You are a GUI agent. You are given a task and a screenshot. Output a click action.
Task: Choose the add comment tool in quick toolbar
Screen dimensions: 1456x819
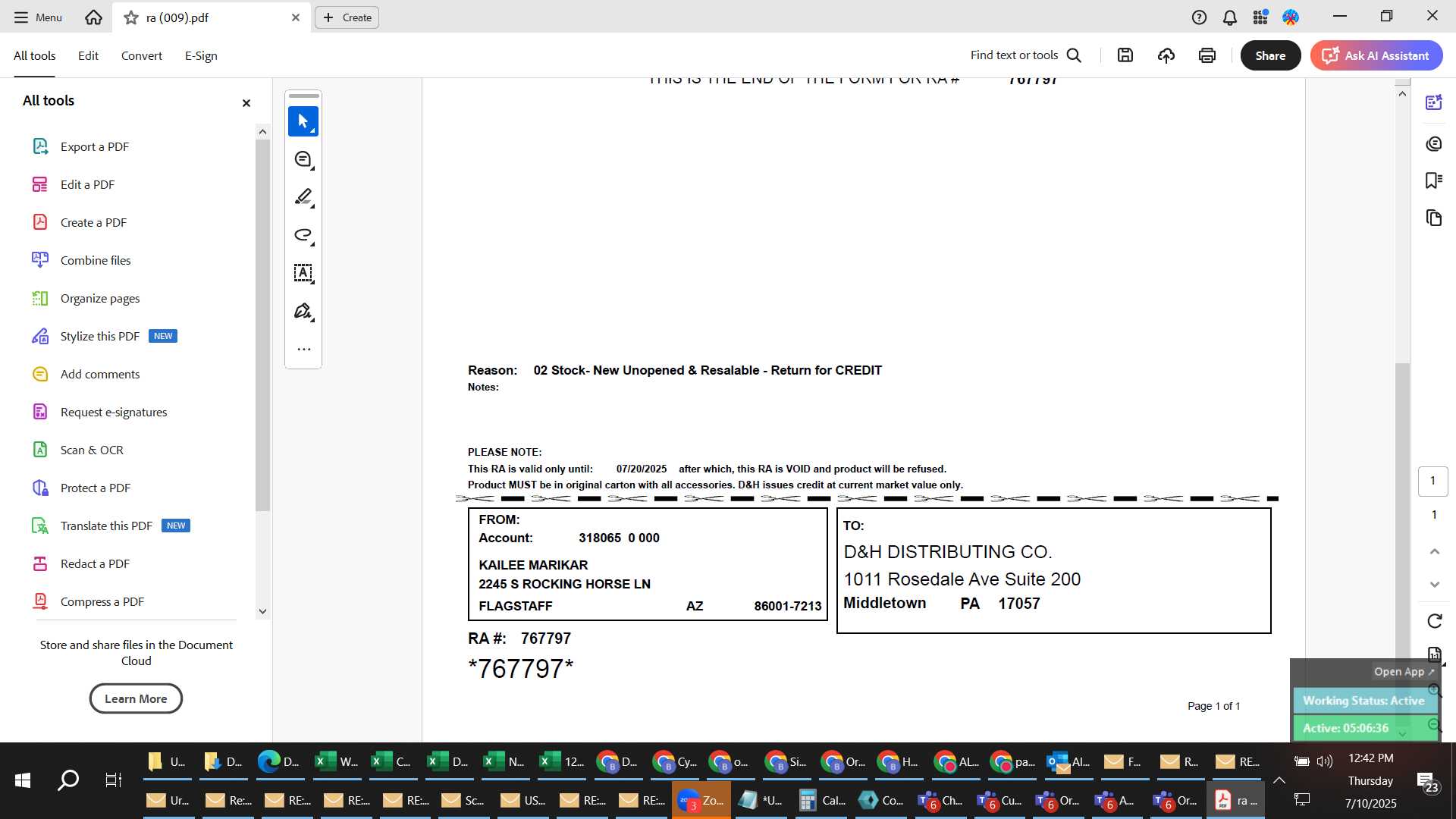click(x=303, y=159)
